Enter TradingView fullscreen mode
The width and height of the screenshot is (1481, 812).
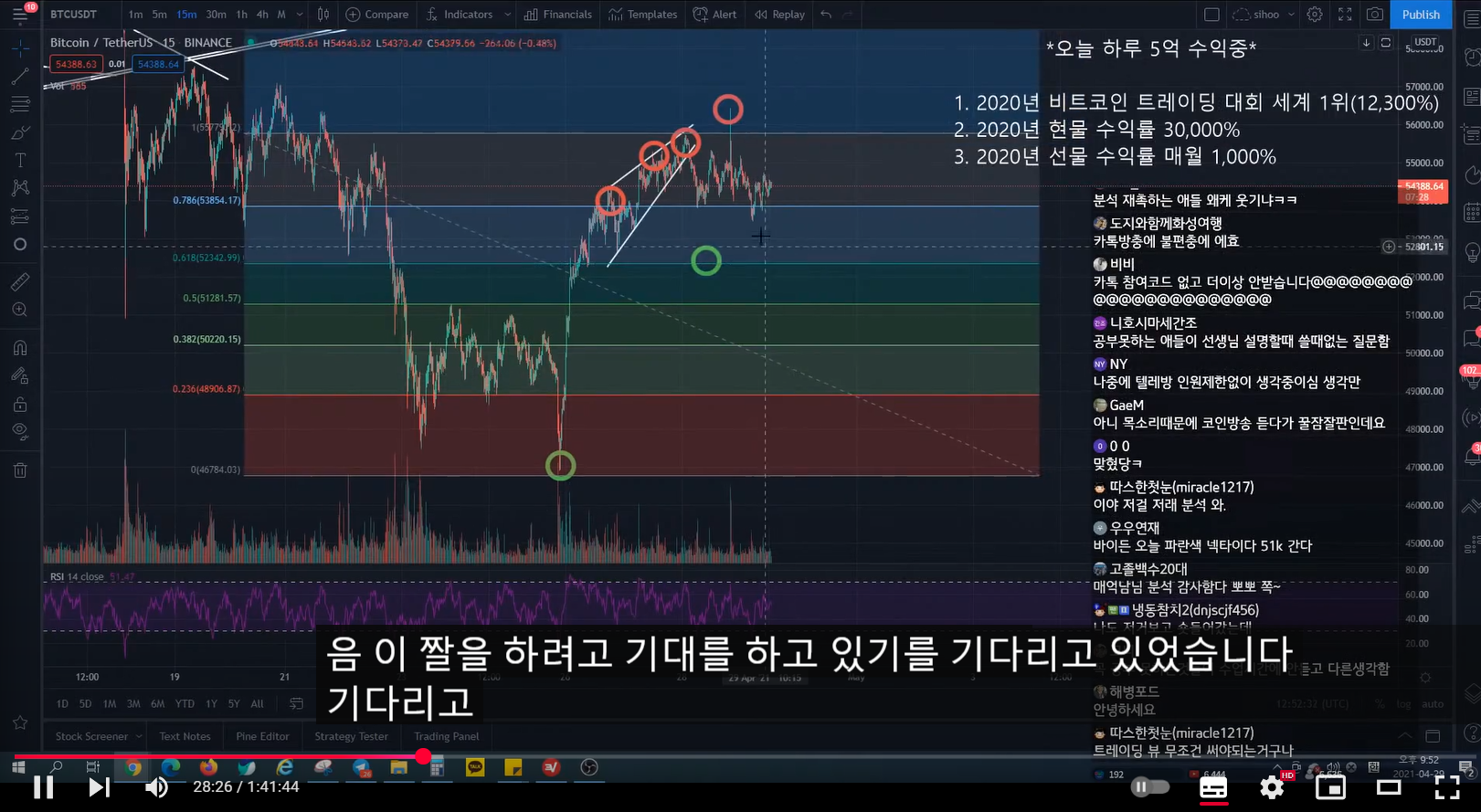[x=1345, y=15]
